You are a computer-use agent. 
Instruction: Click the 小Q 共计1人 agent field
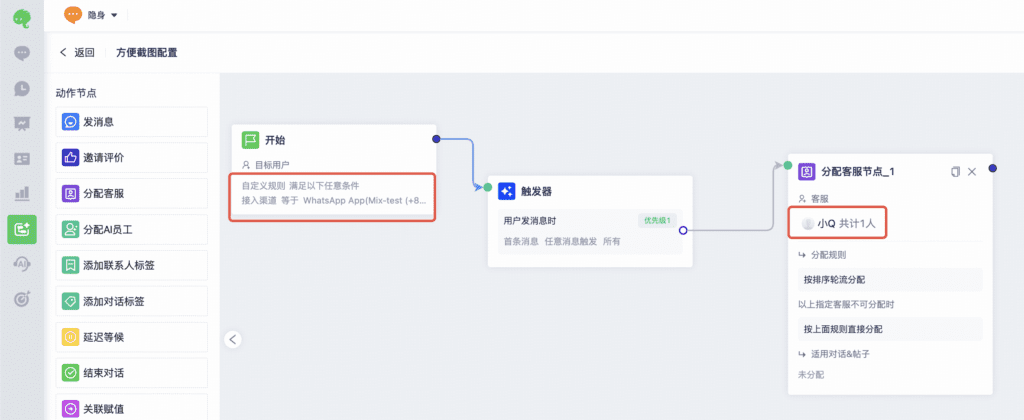tap(839, 224)
